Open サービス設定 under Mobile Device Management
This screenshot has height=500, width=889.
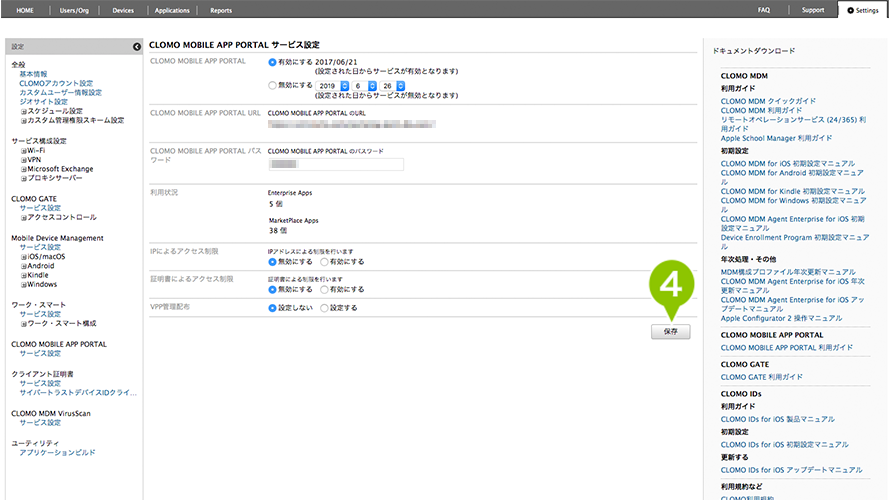coord(40,247)
